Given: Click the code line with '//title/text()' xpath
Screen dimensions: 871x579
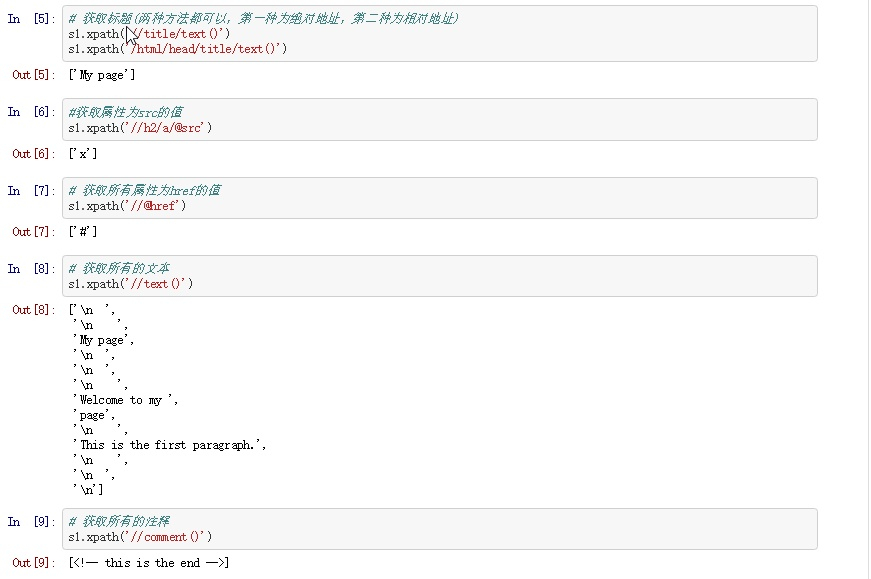Looking at the screenshot, I should (x=150, y=34).
